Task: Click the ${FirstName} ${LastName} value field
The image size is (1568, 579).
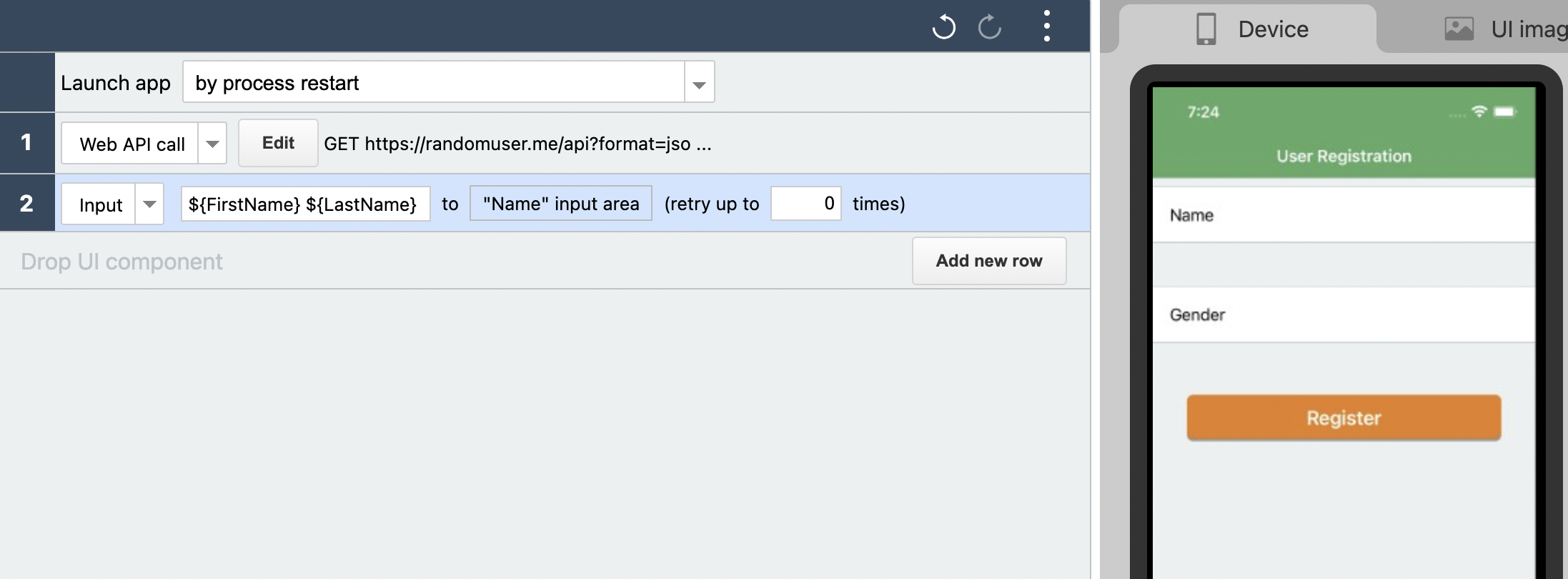Action: coord(306,204)
